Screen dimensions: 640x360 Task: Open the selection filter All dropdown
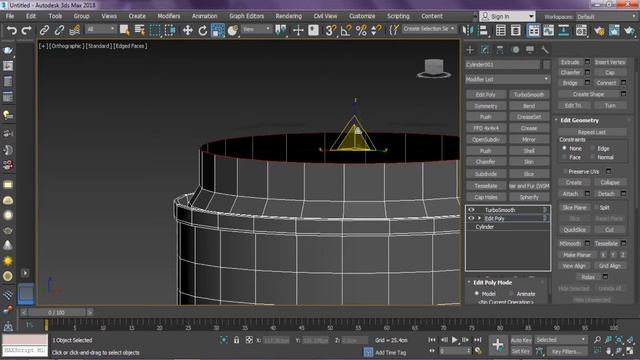[x=101, y=29]
